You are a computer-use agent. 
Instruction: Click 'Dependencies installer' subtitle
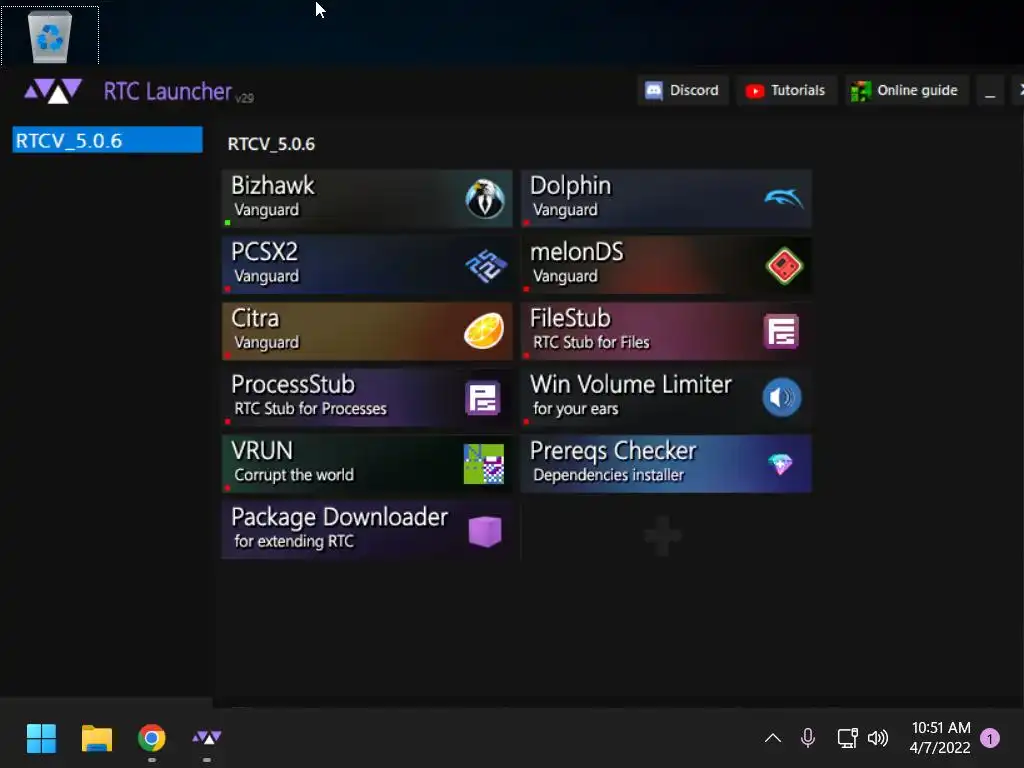point(609,475)
